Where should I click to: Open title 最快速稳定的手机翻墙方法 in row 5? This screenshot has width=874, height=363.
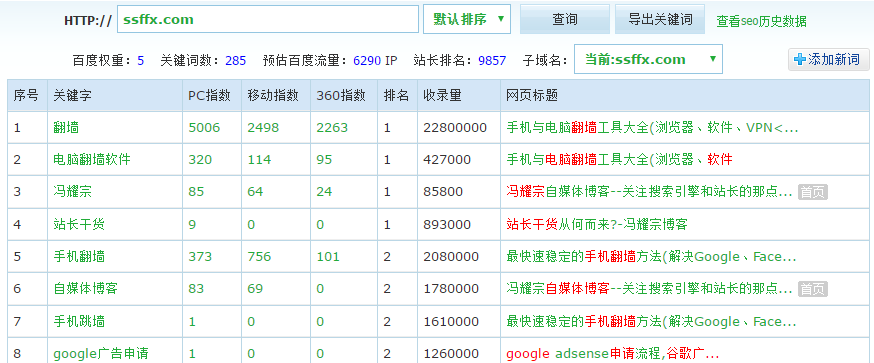(651, 257)
